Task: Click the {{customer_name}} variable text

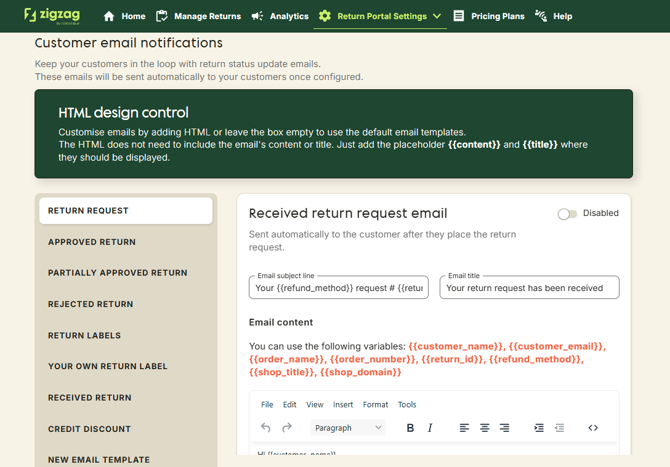Action: [455, 346]
